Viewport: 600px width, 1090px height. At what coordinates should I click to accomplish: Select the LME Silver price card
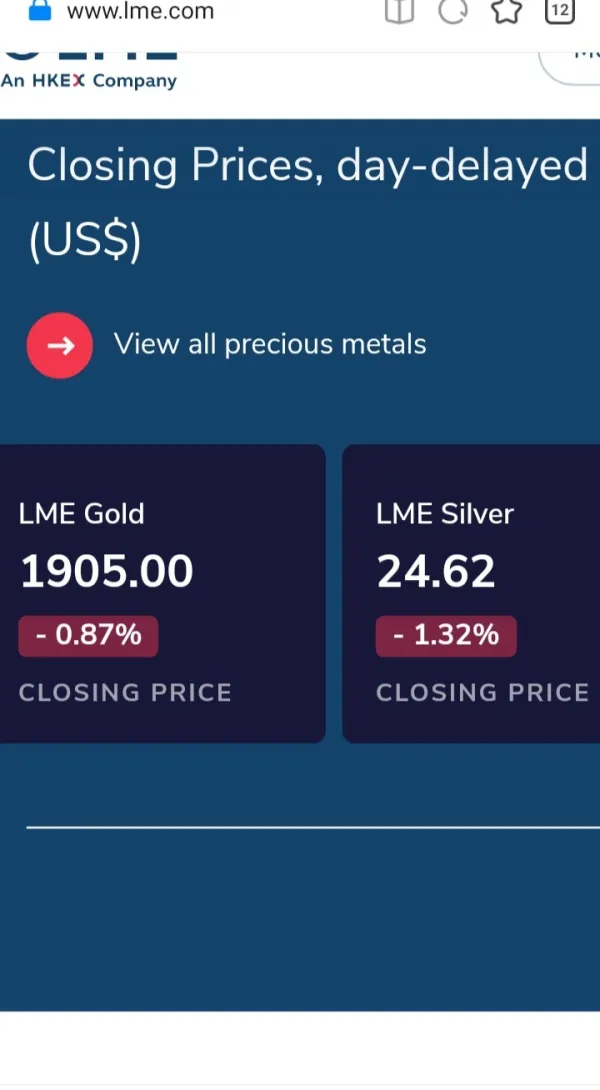pos(471,593)
